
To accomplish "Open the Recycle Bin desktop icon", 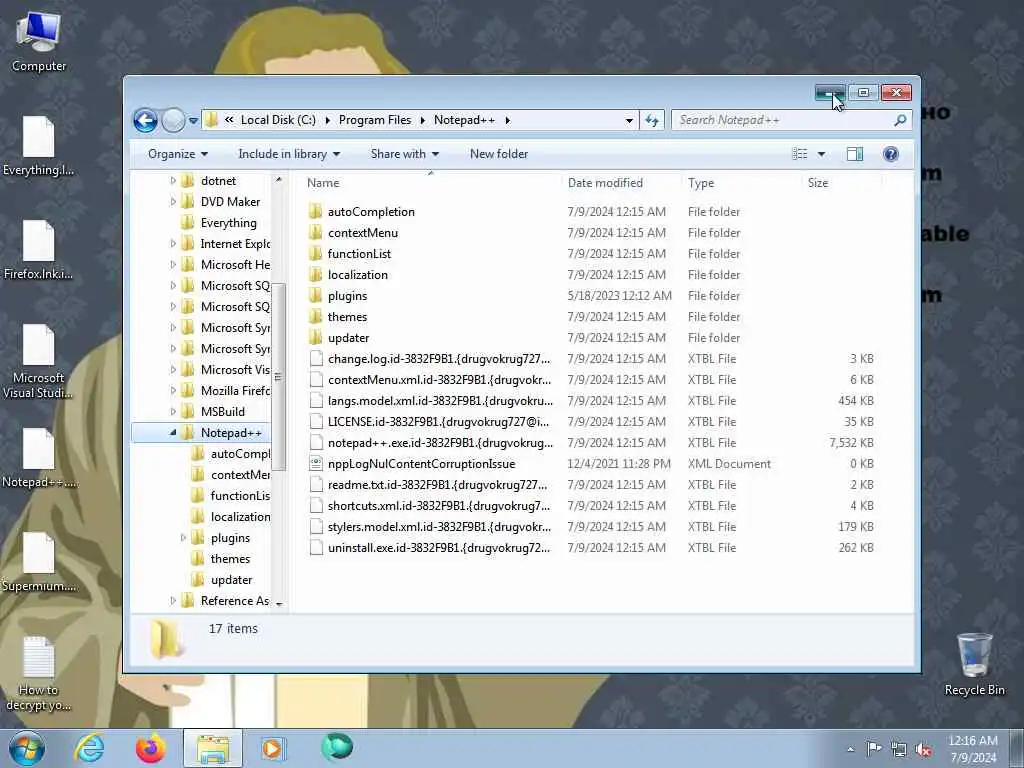I will pos(974,664).
